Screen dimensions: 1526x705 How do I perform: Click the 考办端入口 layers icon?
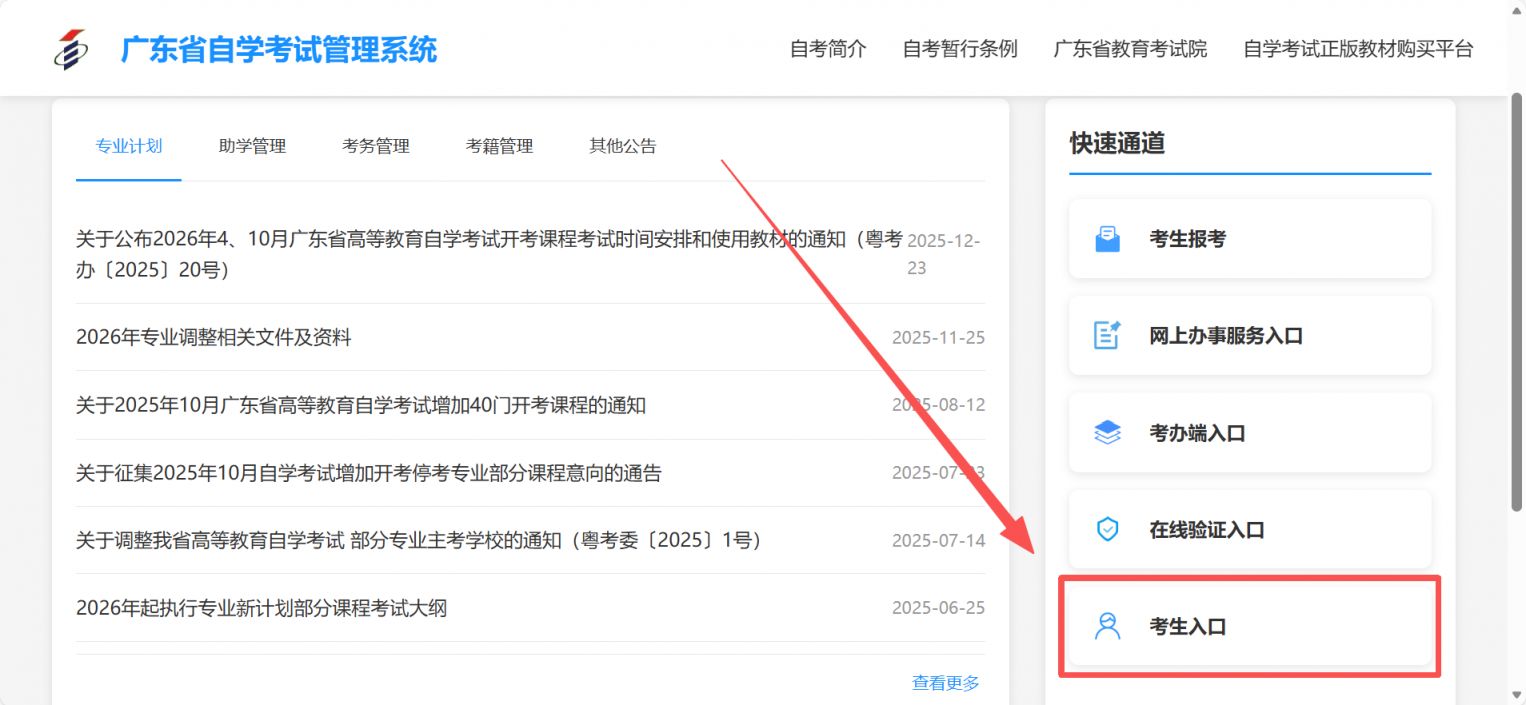point(1107,433)
